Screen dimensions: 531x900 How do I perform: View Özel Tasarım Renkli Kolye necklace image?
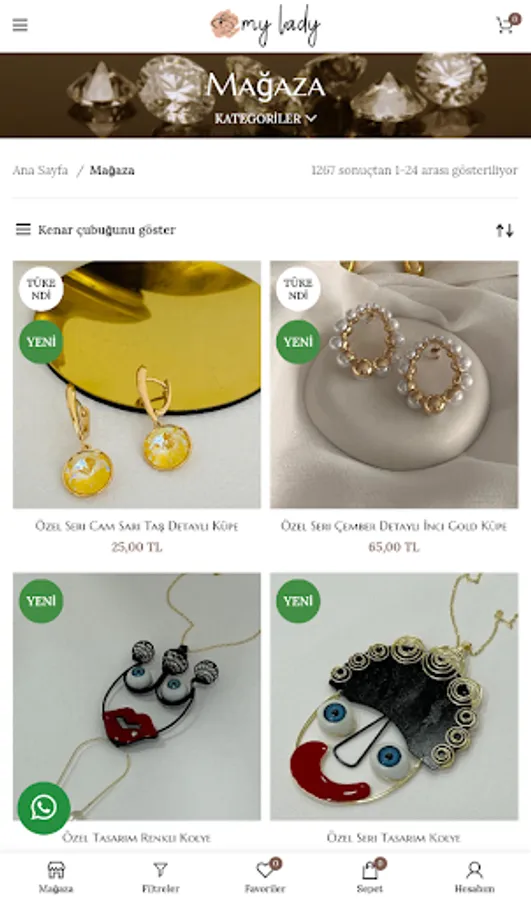tap(137, 696)
